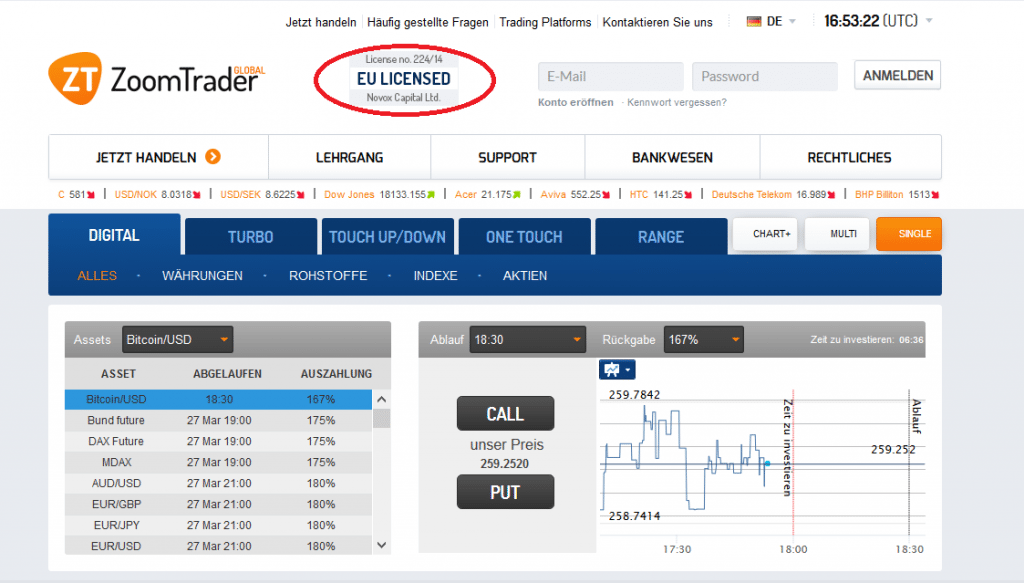Open the Rechtliches menu

point(850,157)
